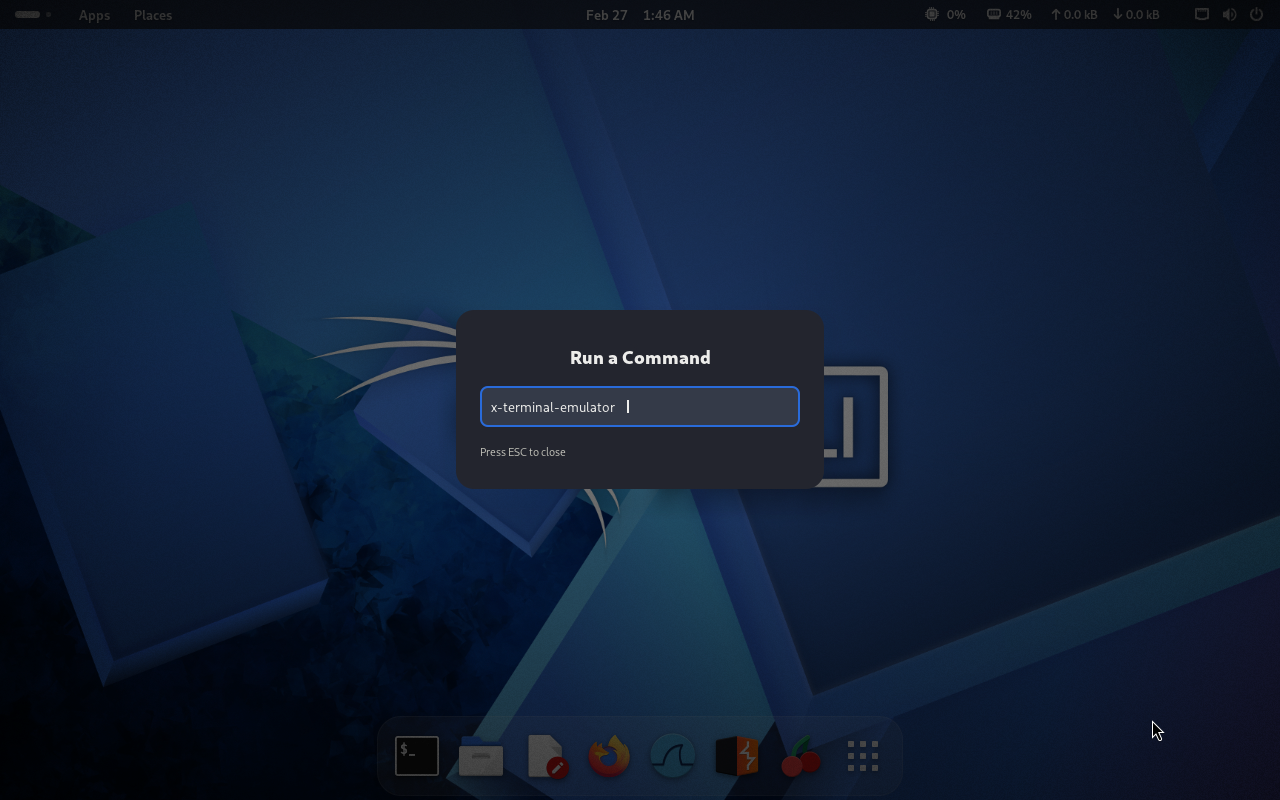1280x800 pixels.
Task: Show all applications grid
Action: coord(862,756)
